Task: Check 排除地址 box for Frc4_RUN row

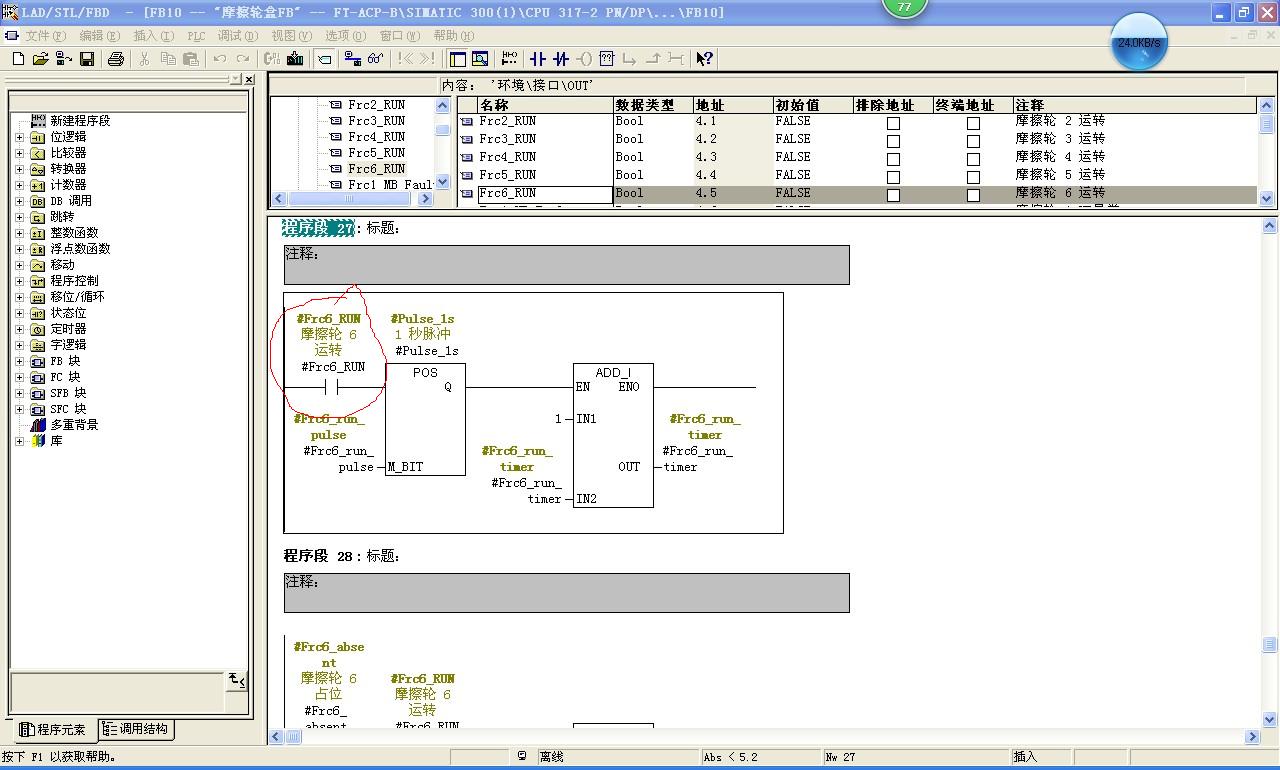Action: (893, 160)
